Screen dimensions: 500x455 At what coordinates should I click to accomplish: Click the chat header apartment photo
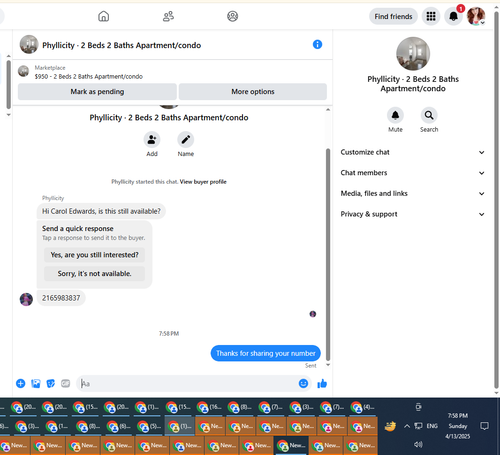coord(29,44)
